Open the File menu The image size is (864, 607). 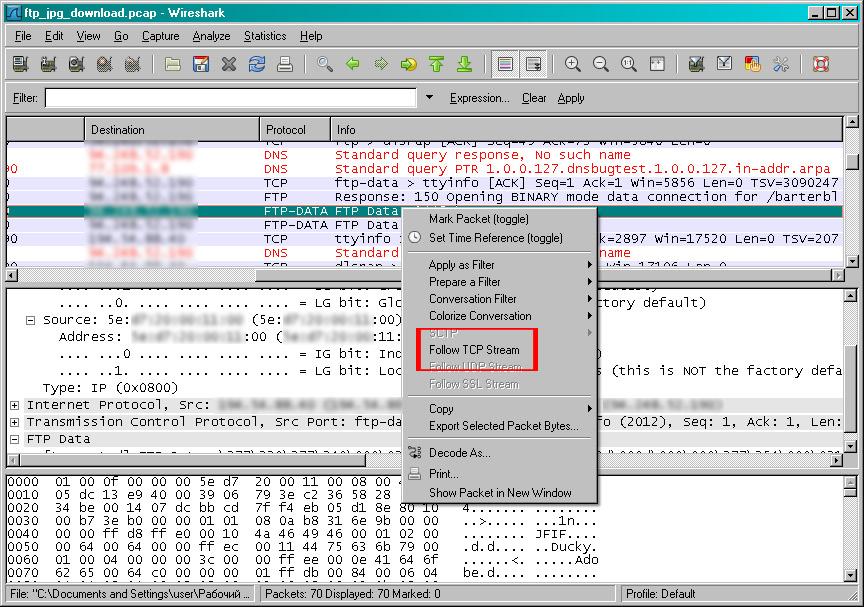(x=23, y=36)
